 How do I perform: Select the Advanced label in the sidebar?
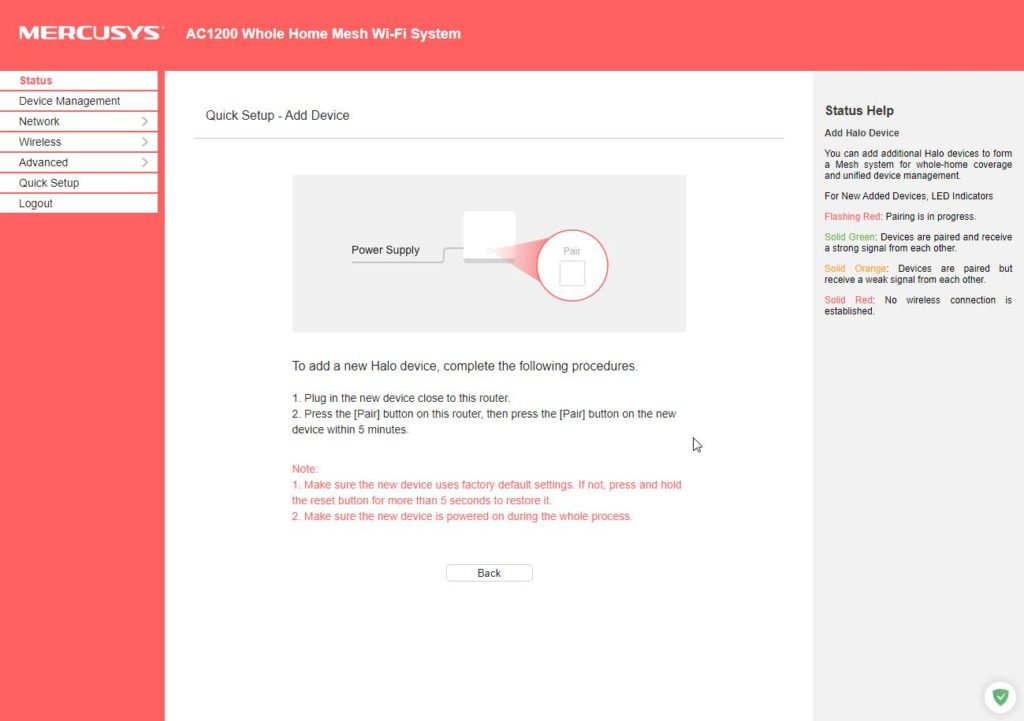click(43, 162)
